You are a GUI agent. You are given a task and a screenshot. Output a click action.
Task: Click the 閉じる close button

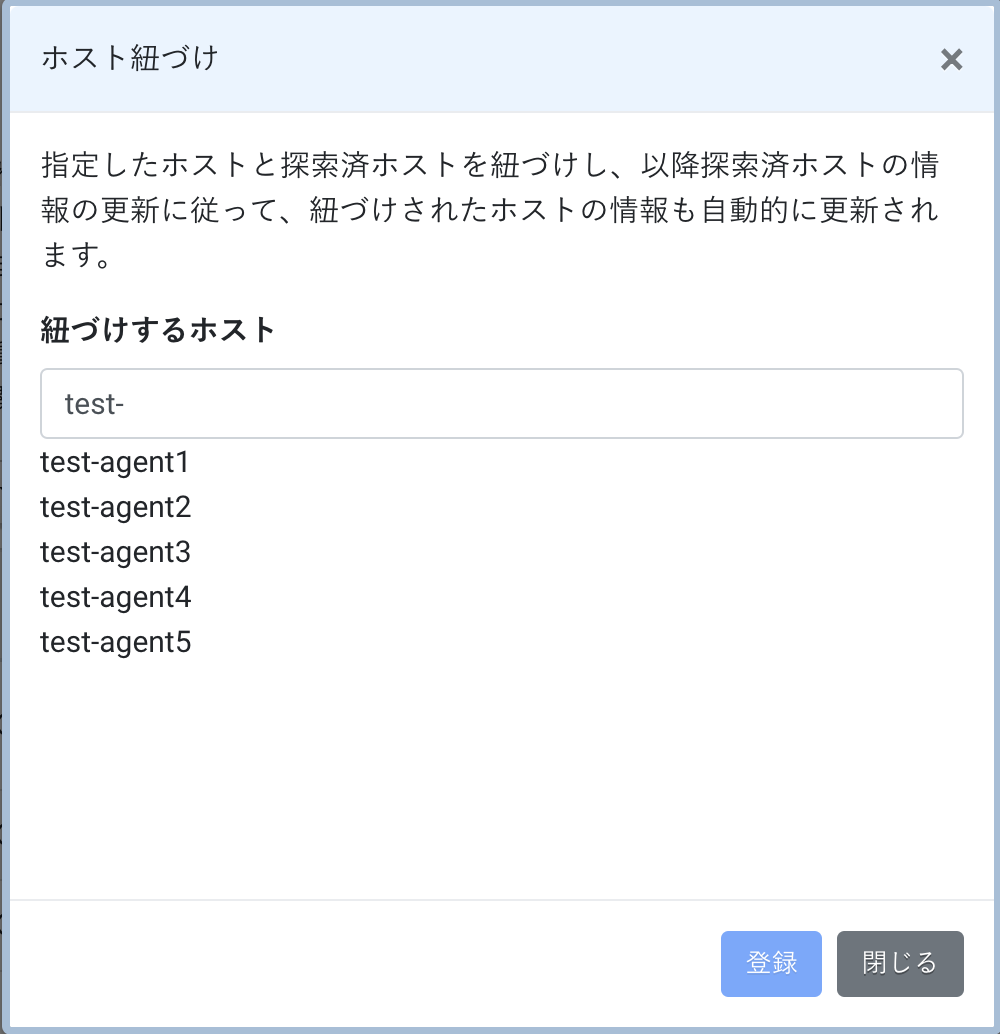click(900, 963)
